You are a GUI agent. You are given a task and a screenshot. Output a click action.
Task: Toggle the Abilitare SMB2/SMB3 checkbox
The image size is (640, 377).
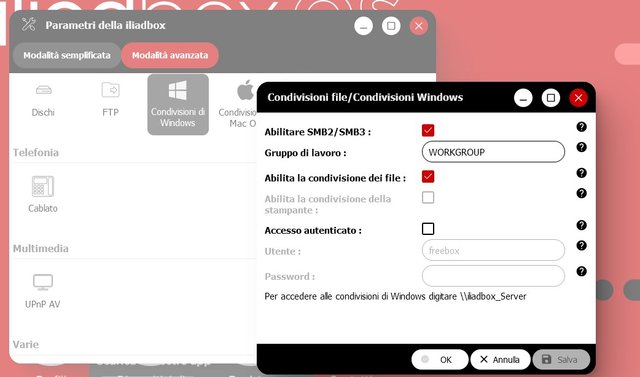pyautogui.click(x=428, y=130)
